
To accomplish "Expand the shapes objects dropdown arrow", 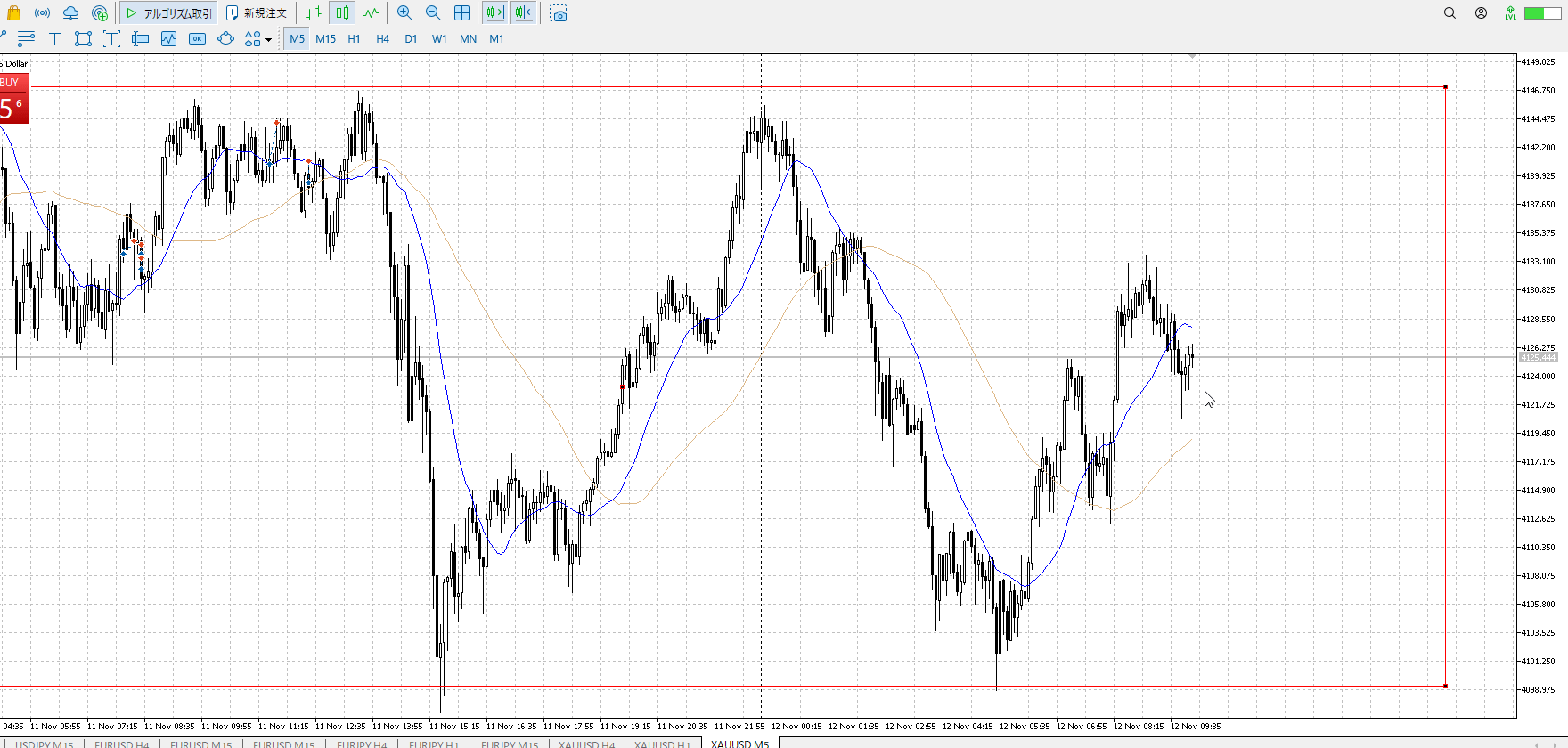I will pyautogui.click(x=268, y=39).
